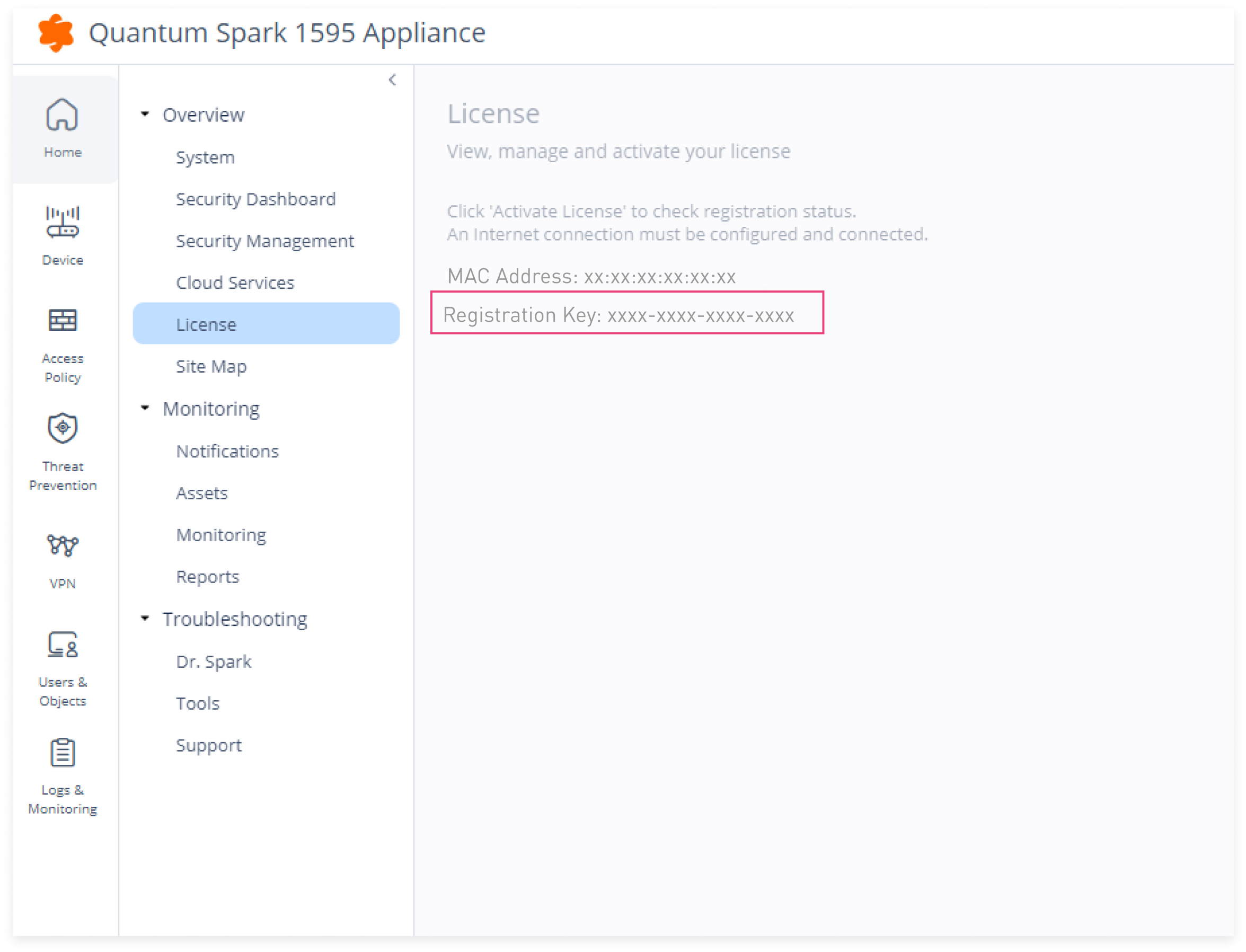
Task: Open the Home section icon
Action: pyautogui.click(x=63, y=115)
